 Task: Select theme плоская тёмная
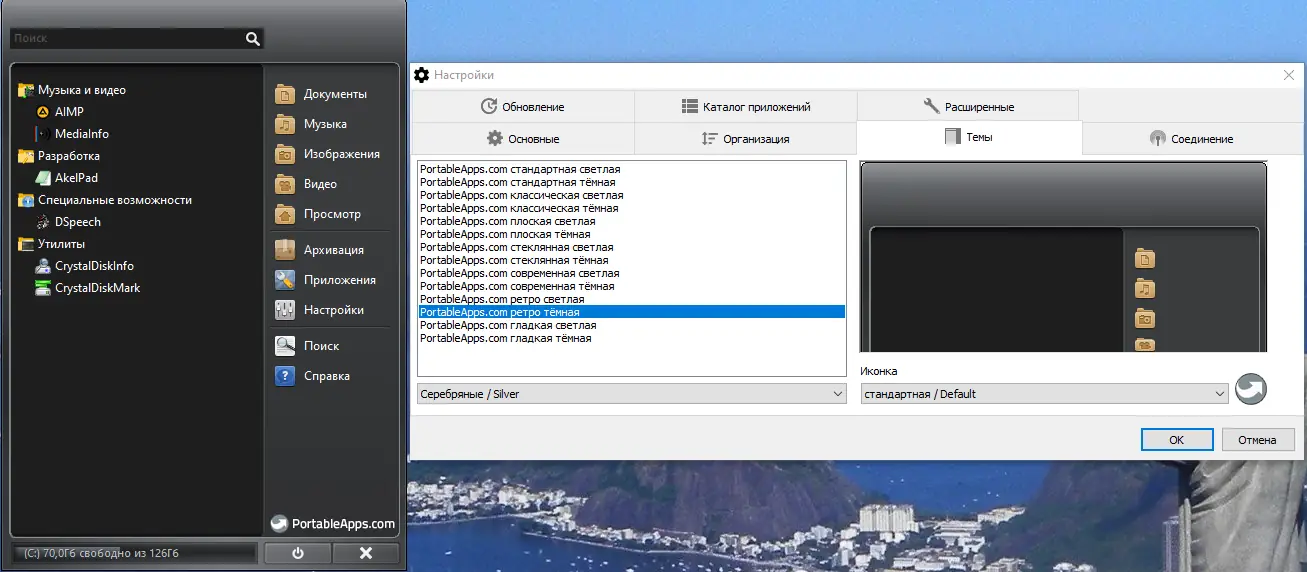point(631,234)
